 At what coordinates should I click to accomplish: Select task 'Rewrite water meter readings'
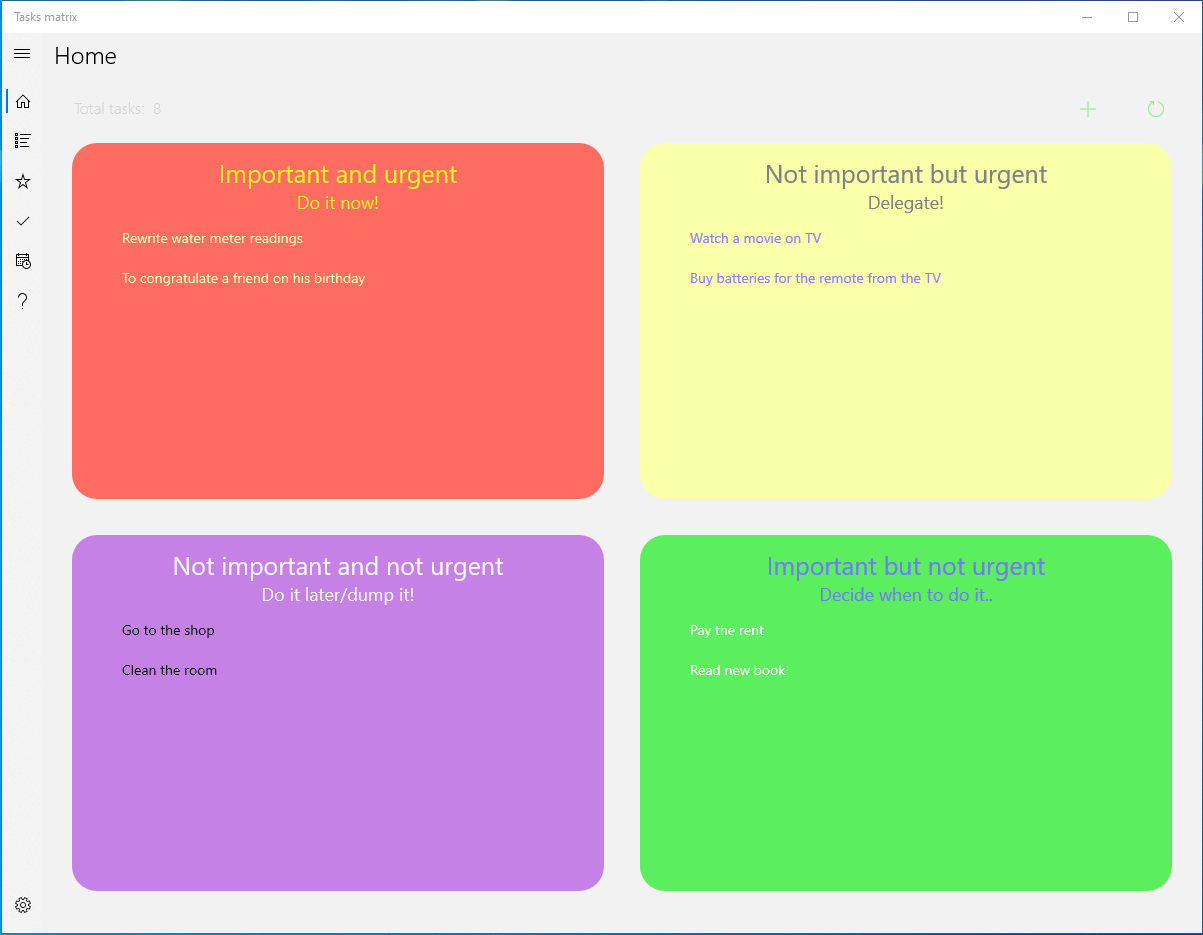212,238
